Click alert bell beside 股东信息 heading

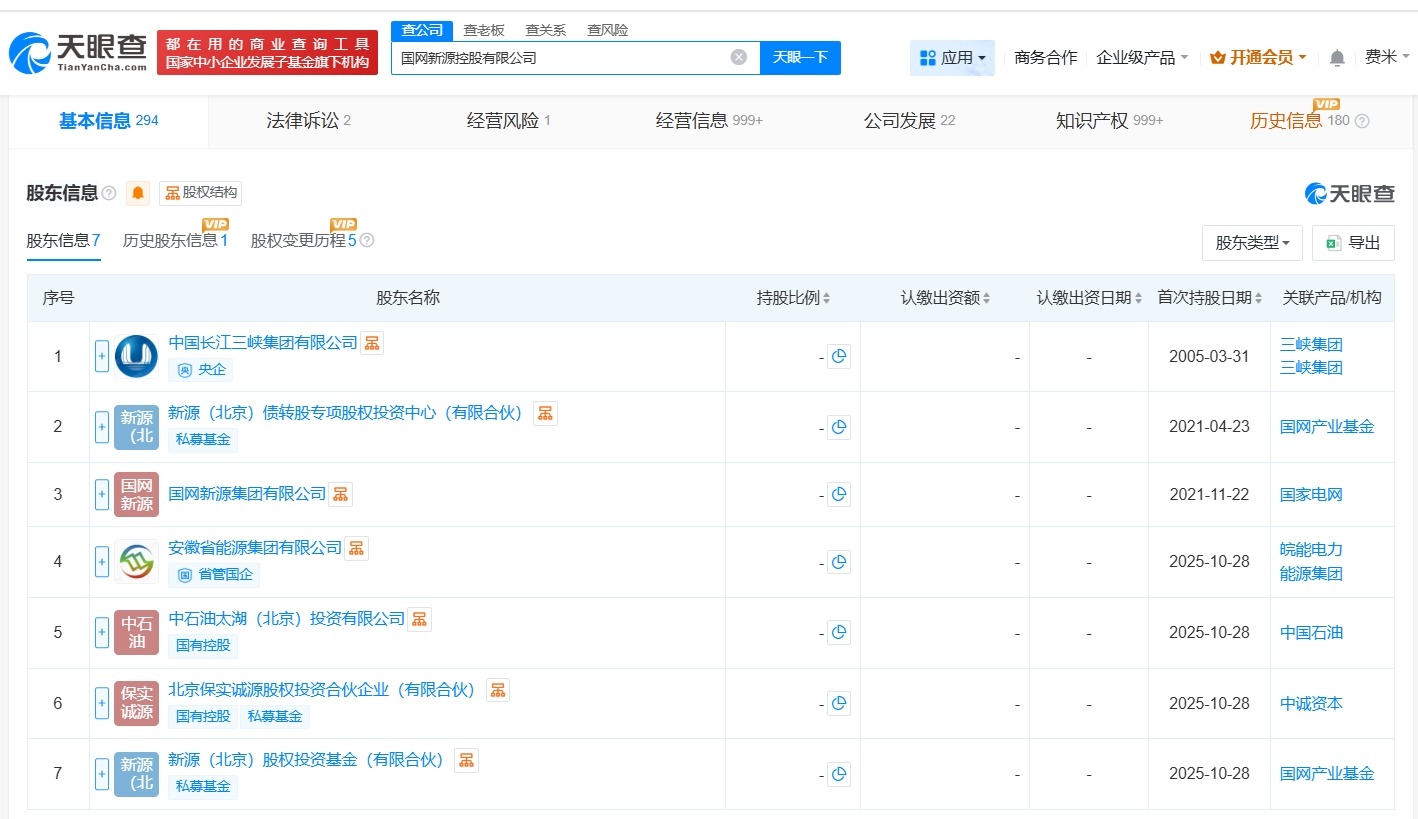(x=137, y=193)
